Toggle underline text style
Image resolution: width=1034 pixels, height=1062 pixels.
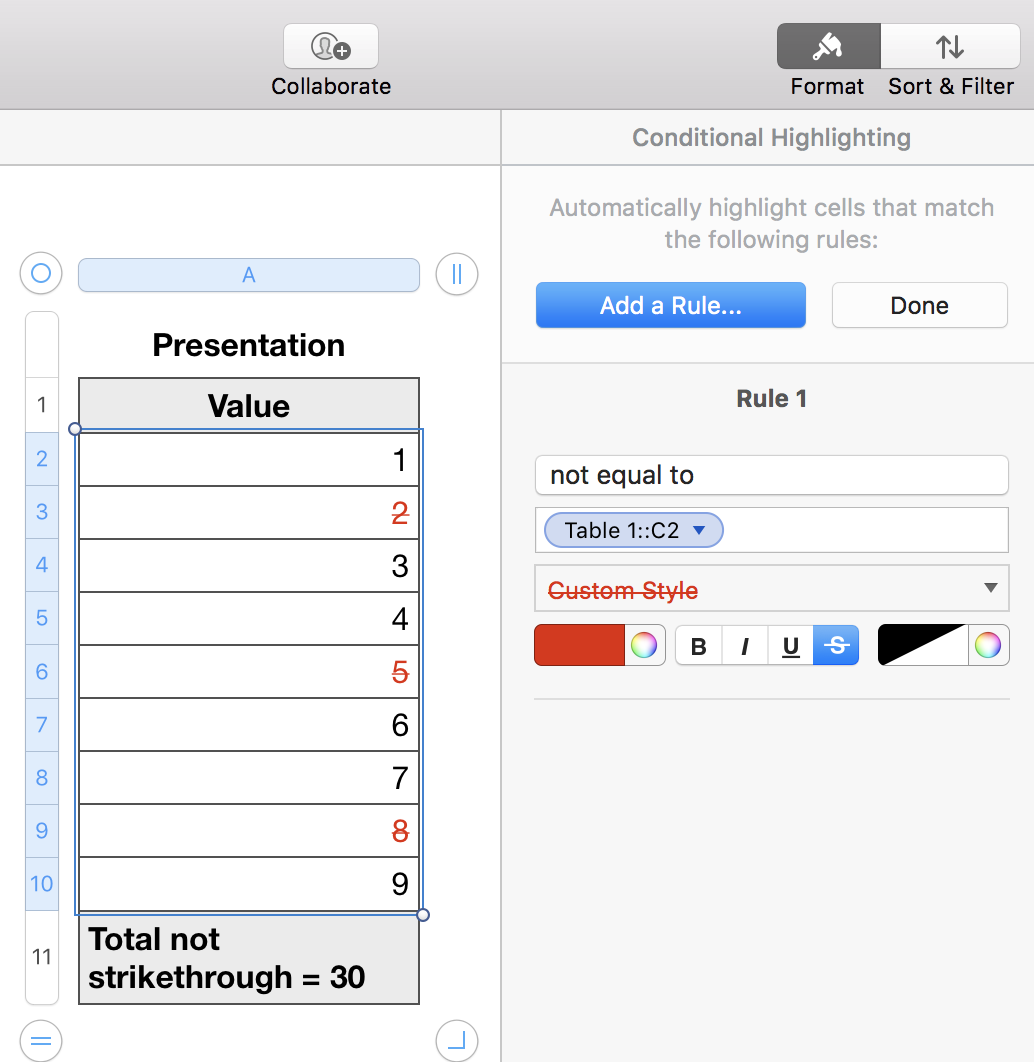tap(791, 646)
